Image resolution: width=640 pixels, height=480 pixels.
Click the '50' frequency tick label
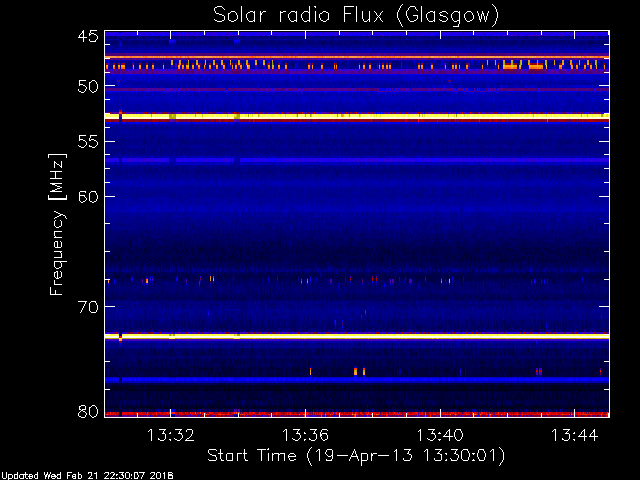pos(88,87)
